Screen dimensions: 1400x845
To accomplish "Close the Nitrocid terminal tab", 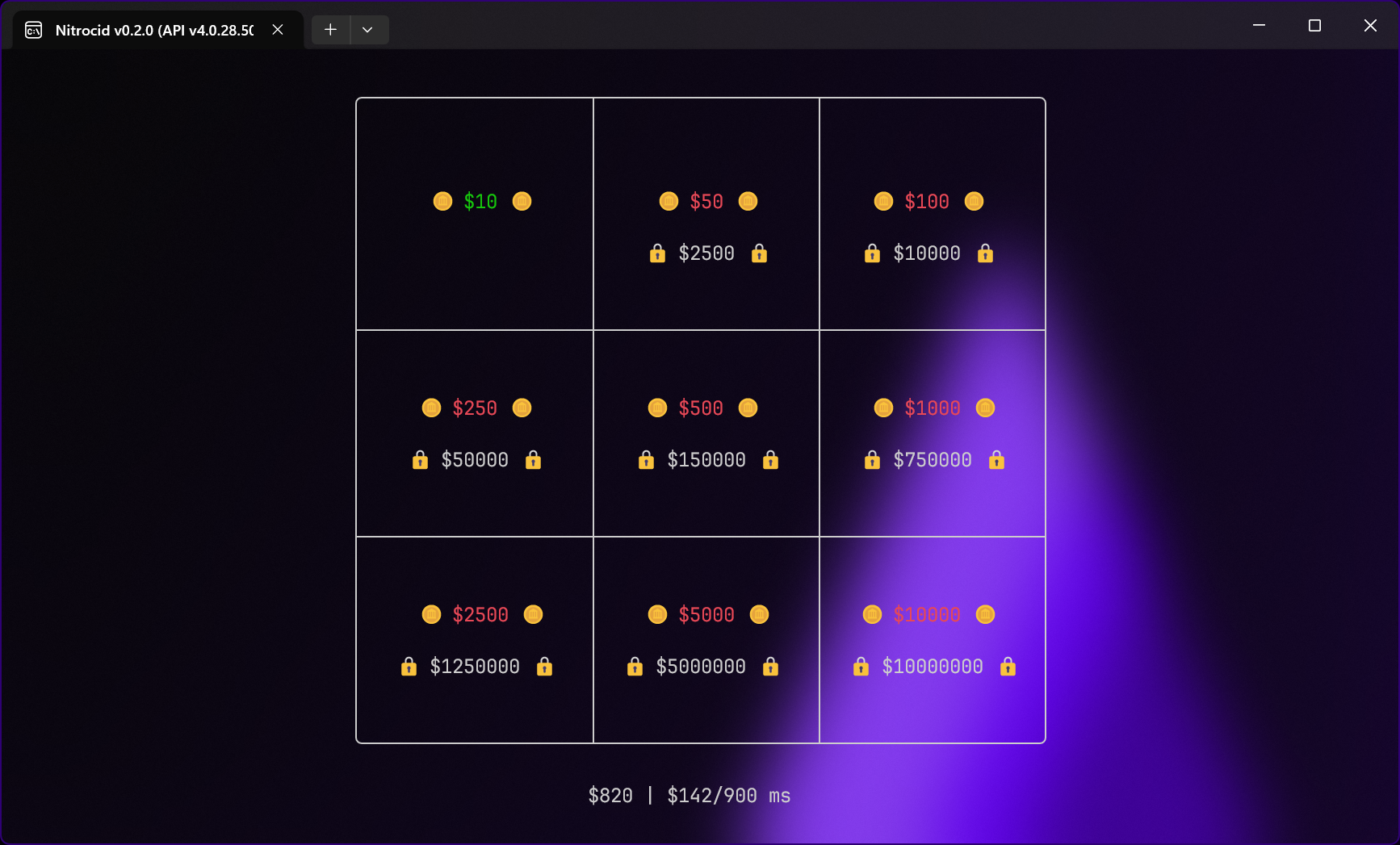I will pos(278,30).
